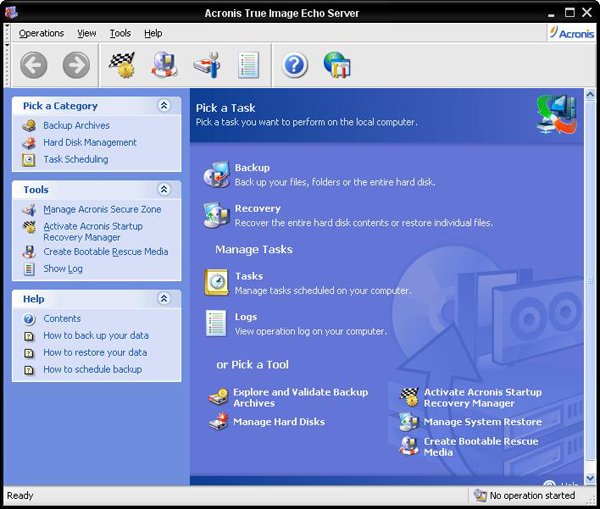Open the Tasks management link
The height and width of the screenshot is (509, 600).
click(249, 276)
